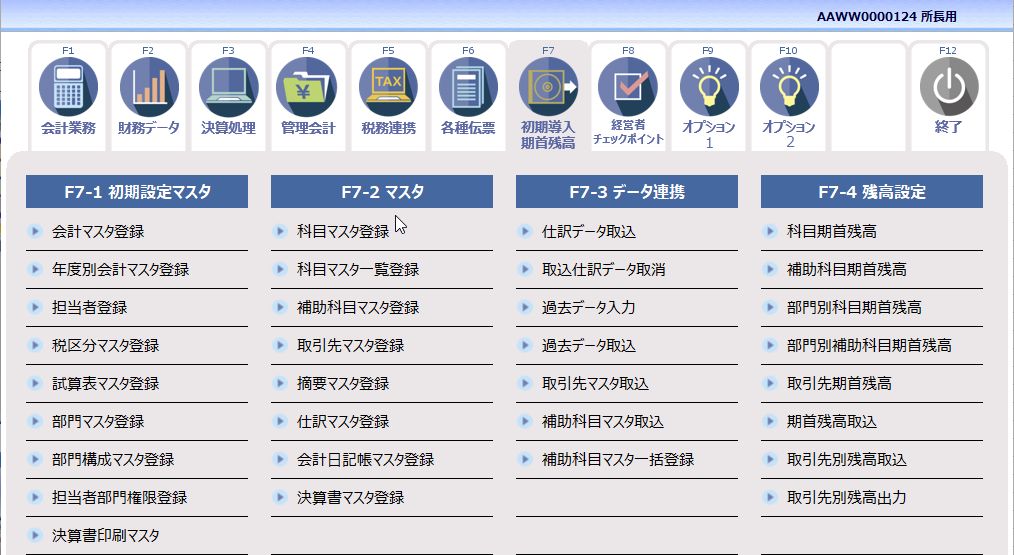Select the F3 決算処理 laptop icon
1014x555 pixels.
[x=228, y=87]
